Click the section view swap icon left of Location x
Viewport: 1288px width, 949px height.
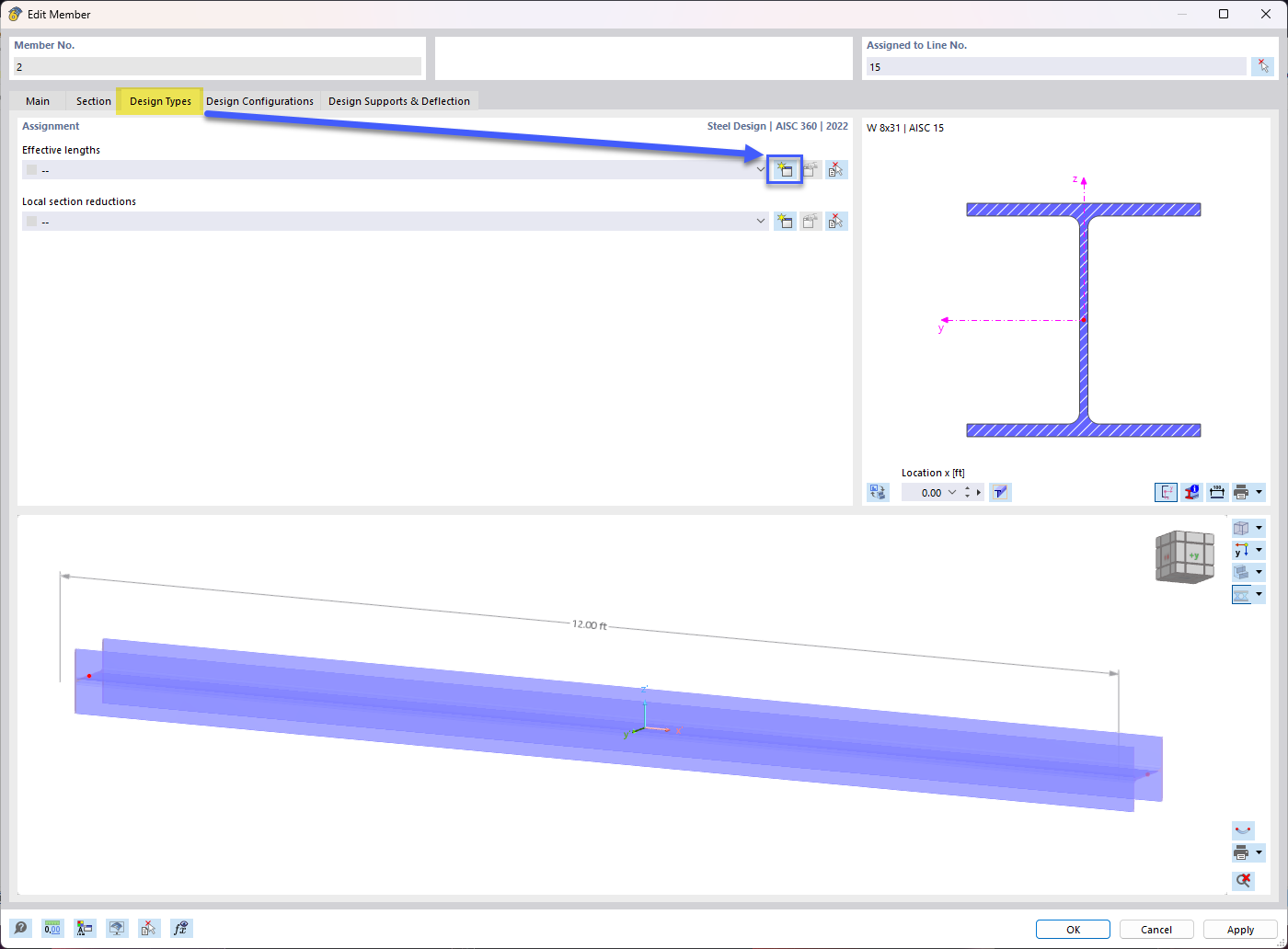tap(879, 492)
